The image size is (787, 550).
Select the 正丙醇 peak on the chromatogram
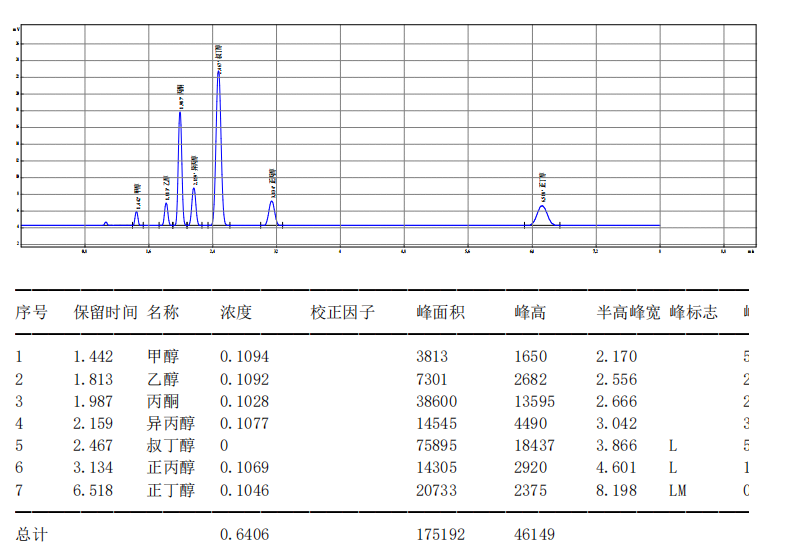[x=271, y=205]
